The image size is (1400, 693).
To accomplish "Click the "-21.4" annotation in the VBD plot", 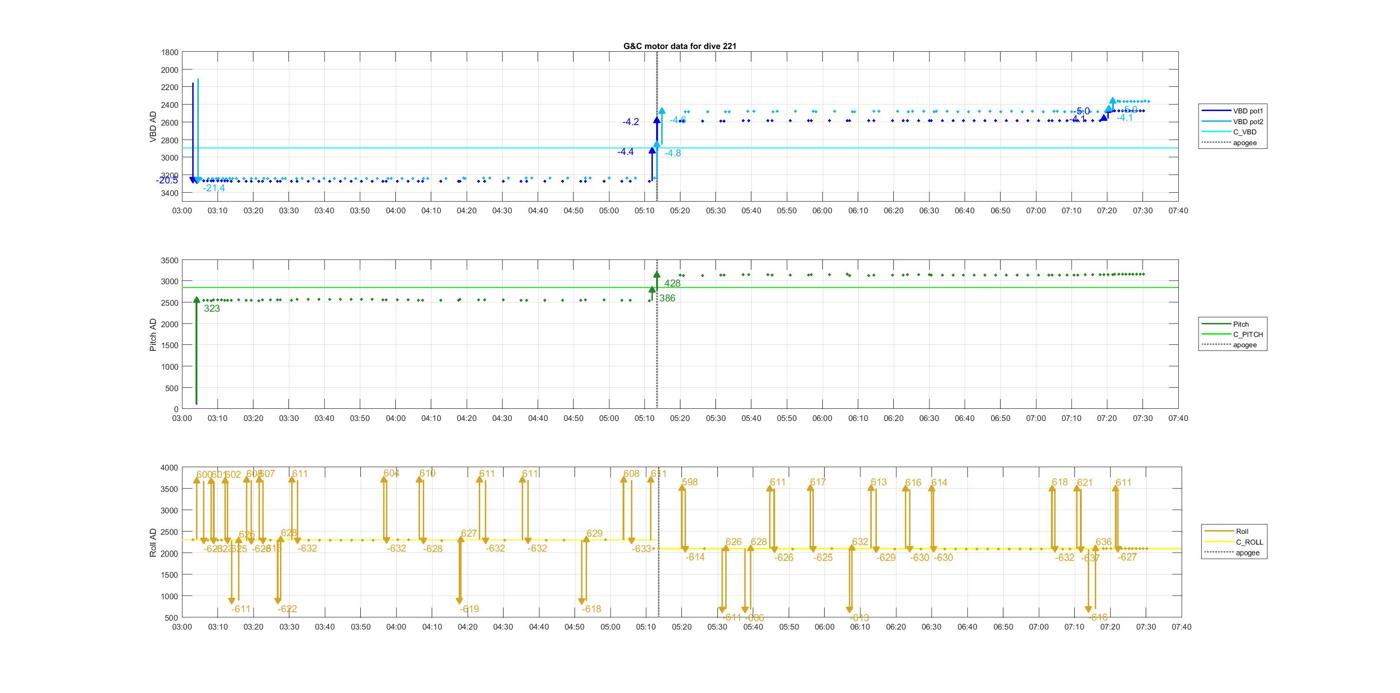I will pos(214,188).
